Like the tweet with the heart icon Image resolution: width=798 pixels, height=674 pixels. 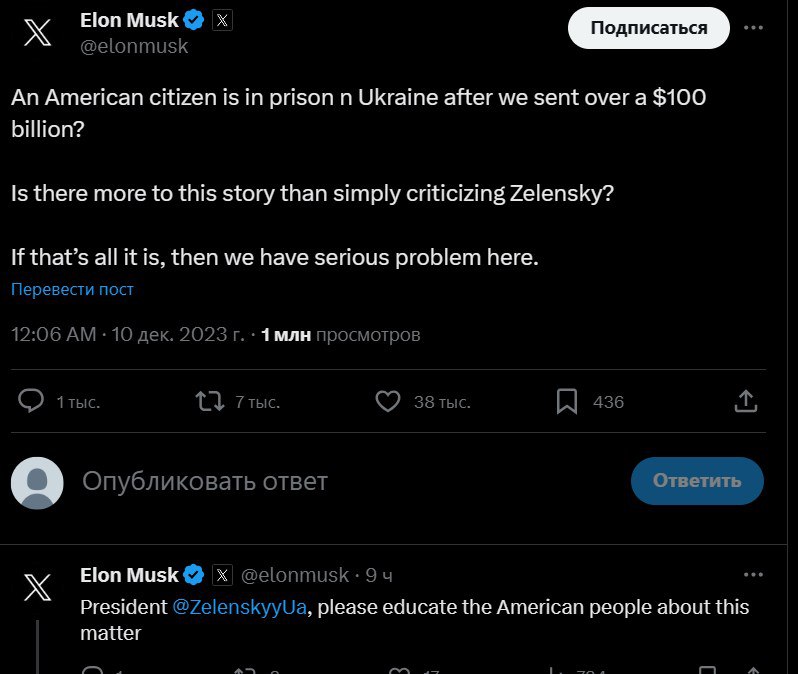(388, 401)
